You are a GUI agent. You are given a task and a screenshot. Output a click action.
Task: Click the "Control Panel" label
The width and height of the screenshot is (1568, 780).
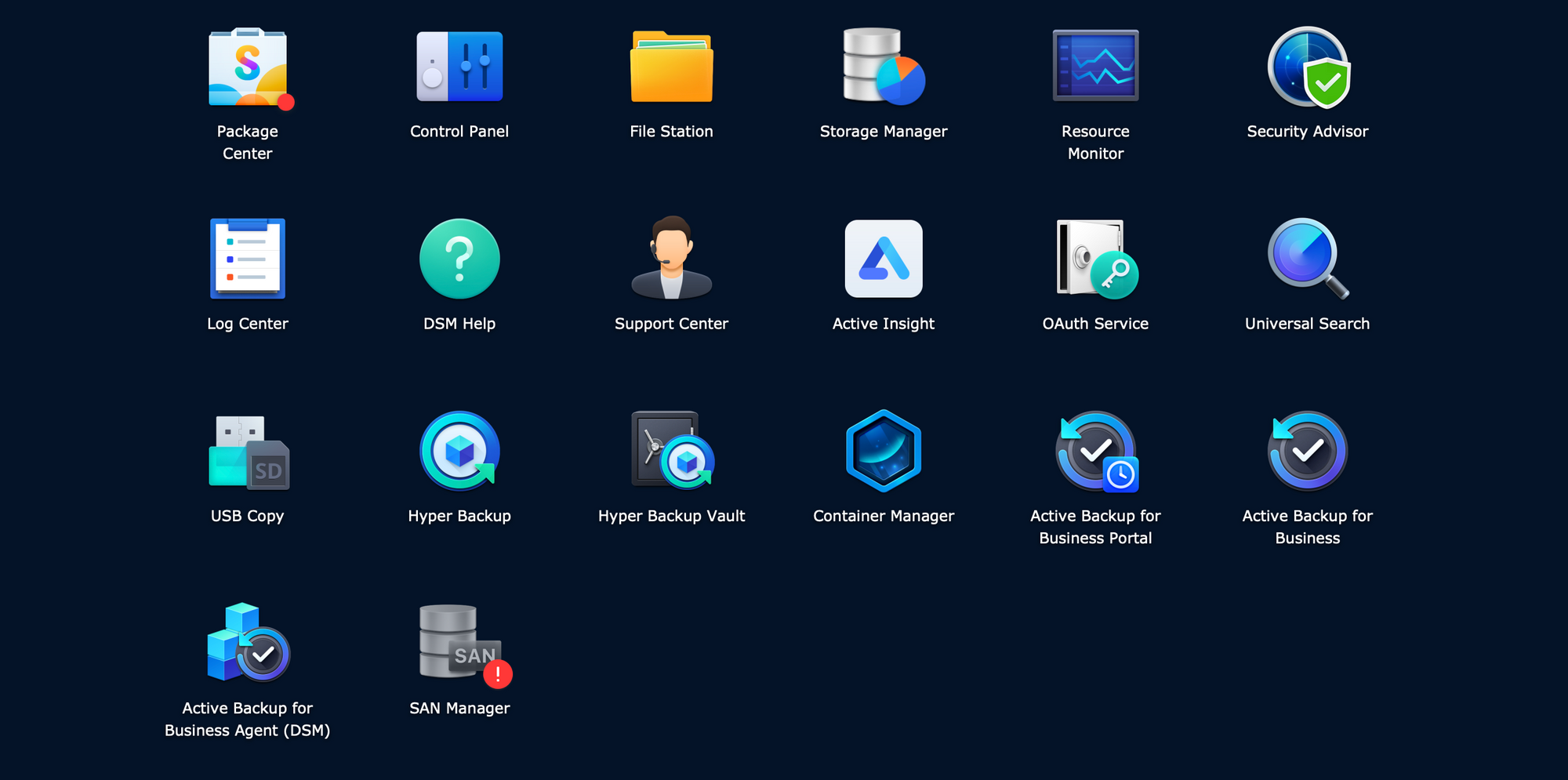click(459, 132)
